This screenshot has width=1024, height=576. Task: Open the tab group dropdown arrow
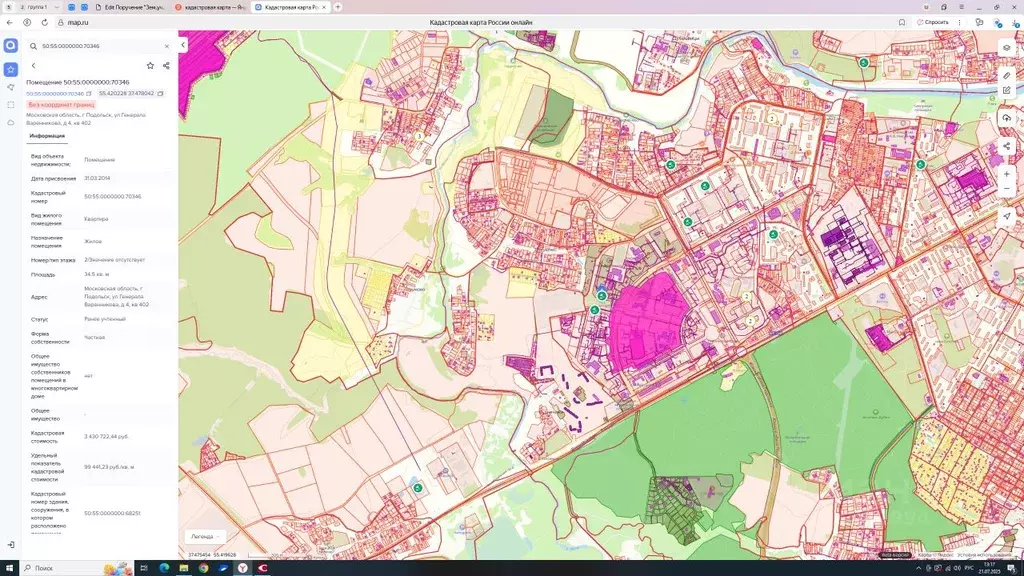tap(58, 7)
